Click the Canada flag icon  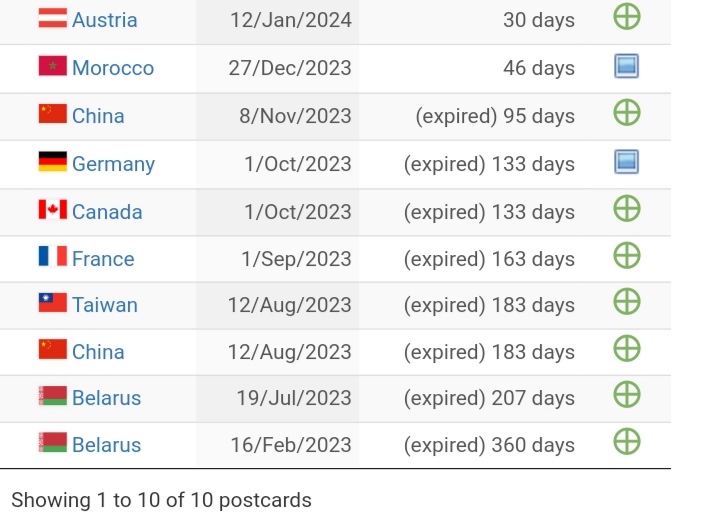click(53, 211)
